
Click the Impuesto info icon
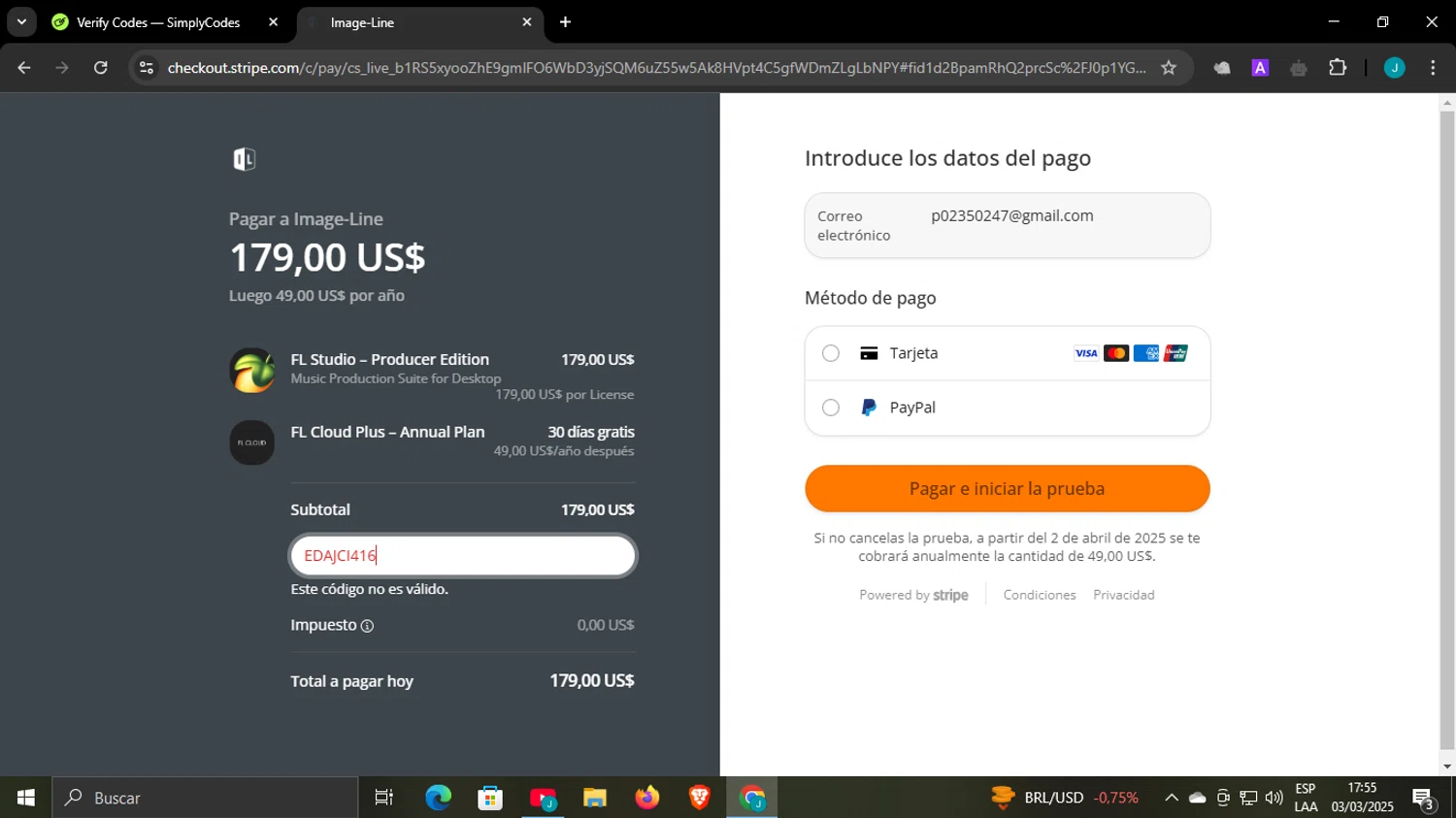pos(367,626)
